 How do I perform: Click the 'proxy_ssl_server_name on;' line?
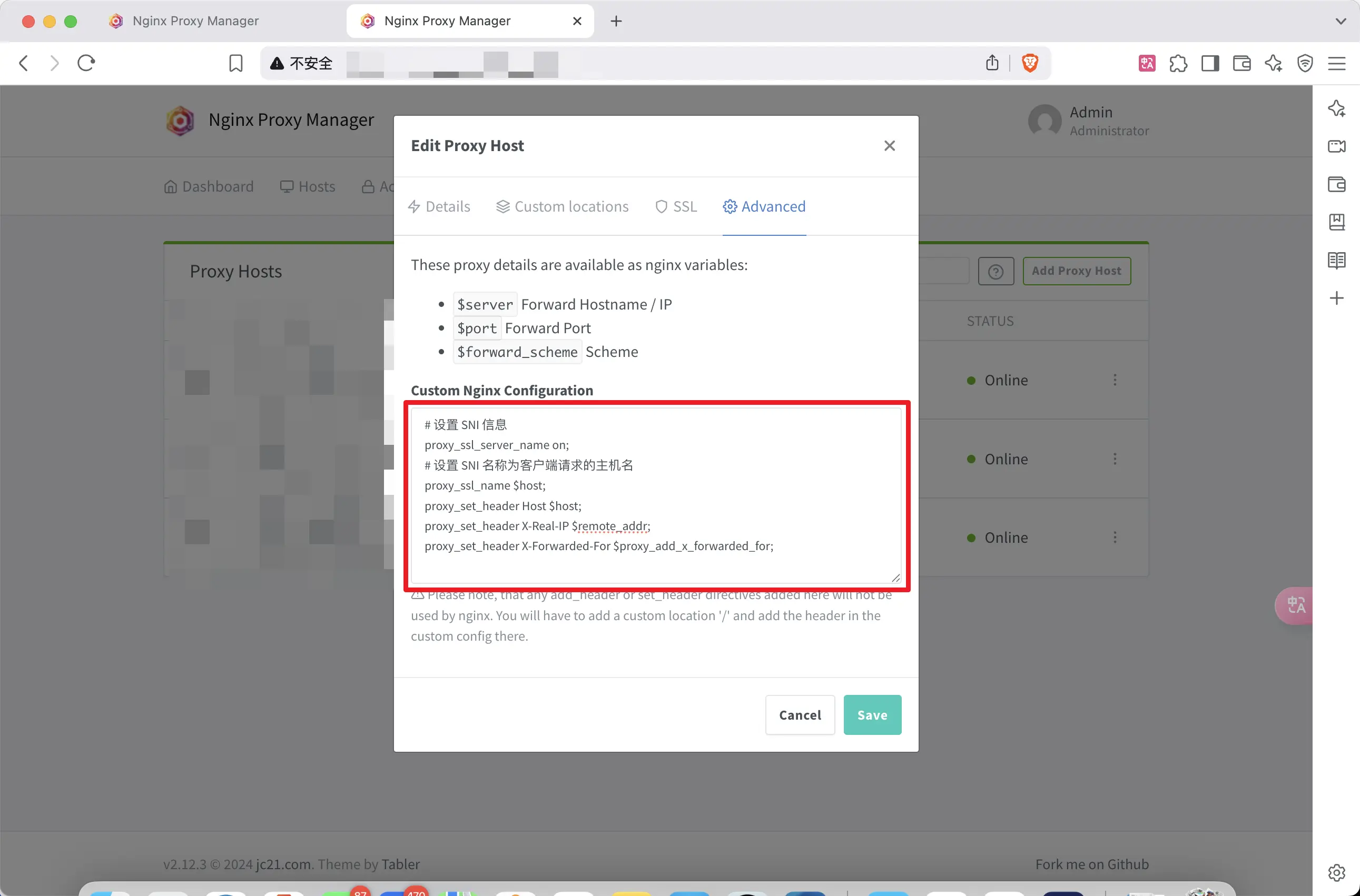tap(496, 445)
